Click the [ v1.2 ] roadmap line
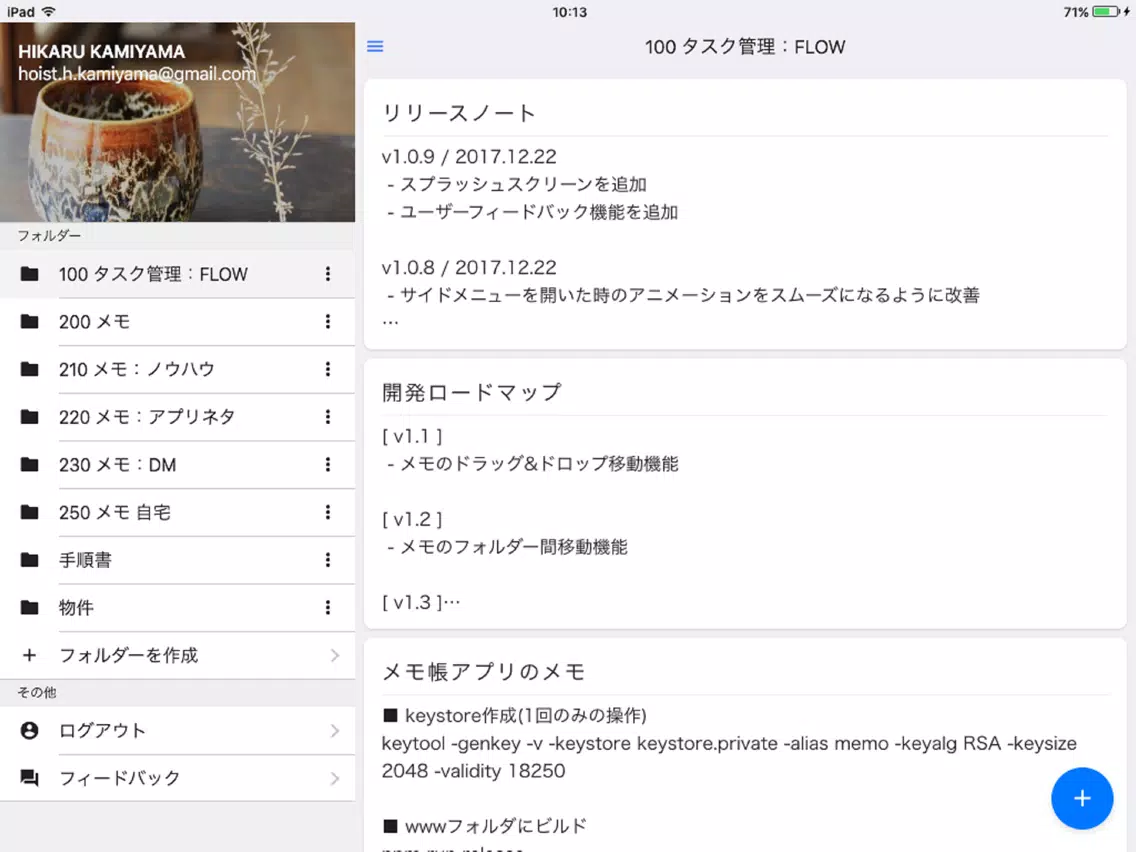The height and width of the screenshot is (852, 1136). point(412,519)
